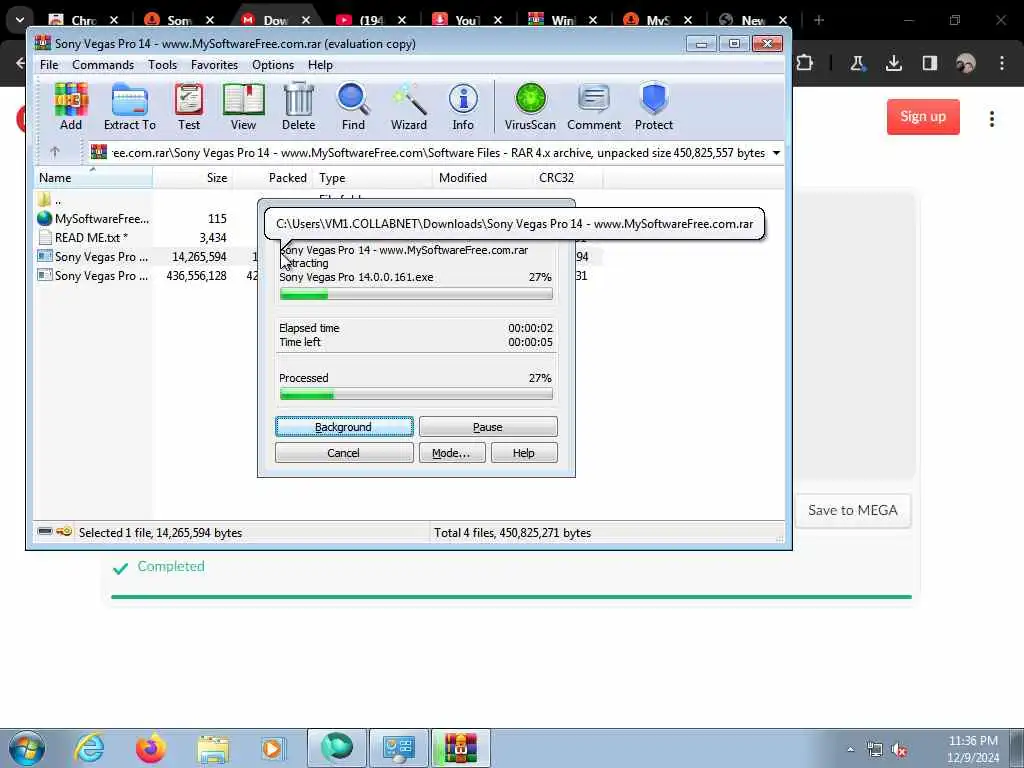The width and height of the screenshot is (1024, 768).
Task: Sort by the Modified column header
Action: (x=483, y=178)
